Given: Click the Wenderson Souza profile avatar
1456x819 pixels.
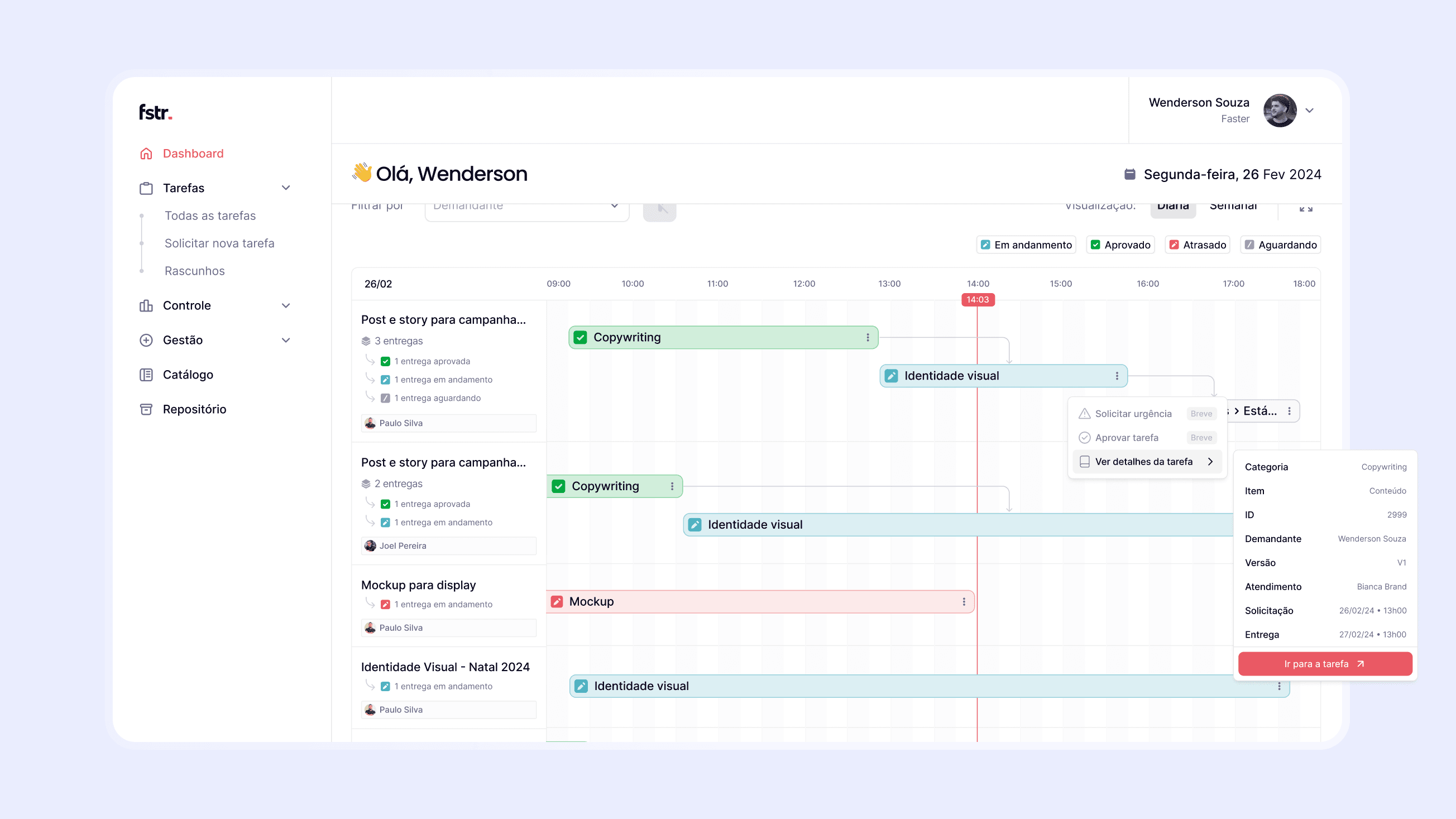Looking at the screenshot, I should click(x=1280, y=110).
